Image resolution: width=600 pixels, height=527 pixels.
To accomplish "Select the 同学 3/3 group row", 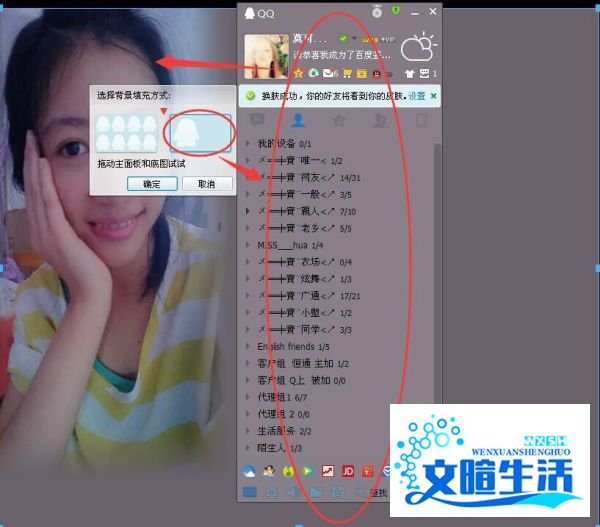I will pyautogui.click(x=339, y=329).
